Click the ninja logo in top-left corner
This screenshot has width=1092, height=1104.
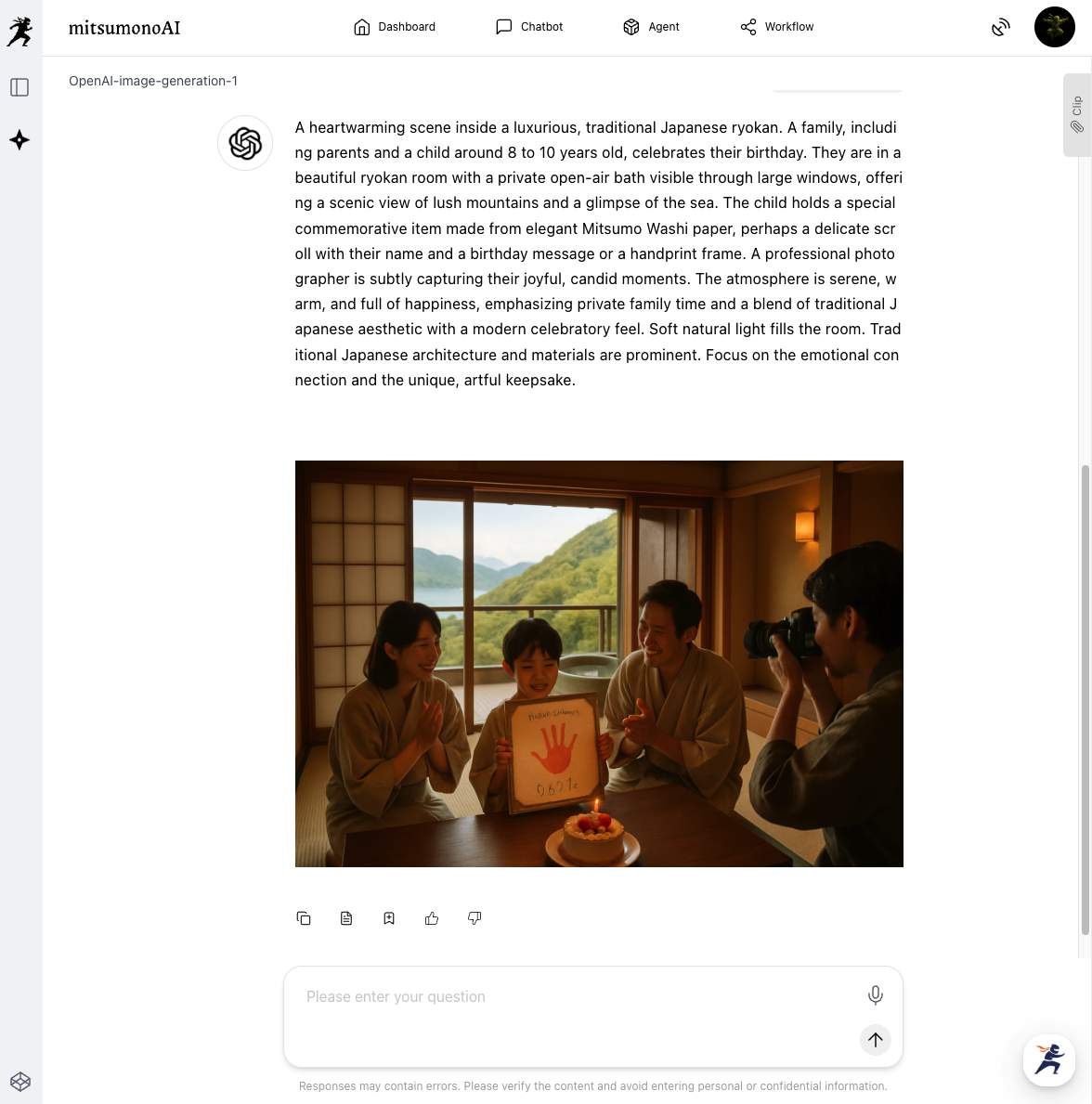point(19,32)
